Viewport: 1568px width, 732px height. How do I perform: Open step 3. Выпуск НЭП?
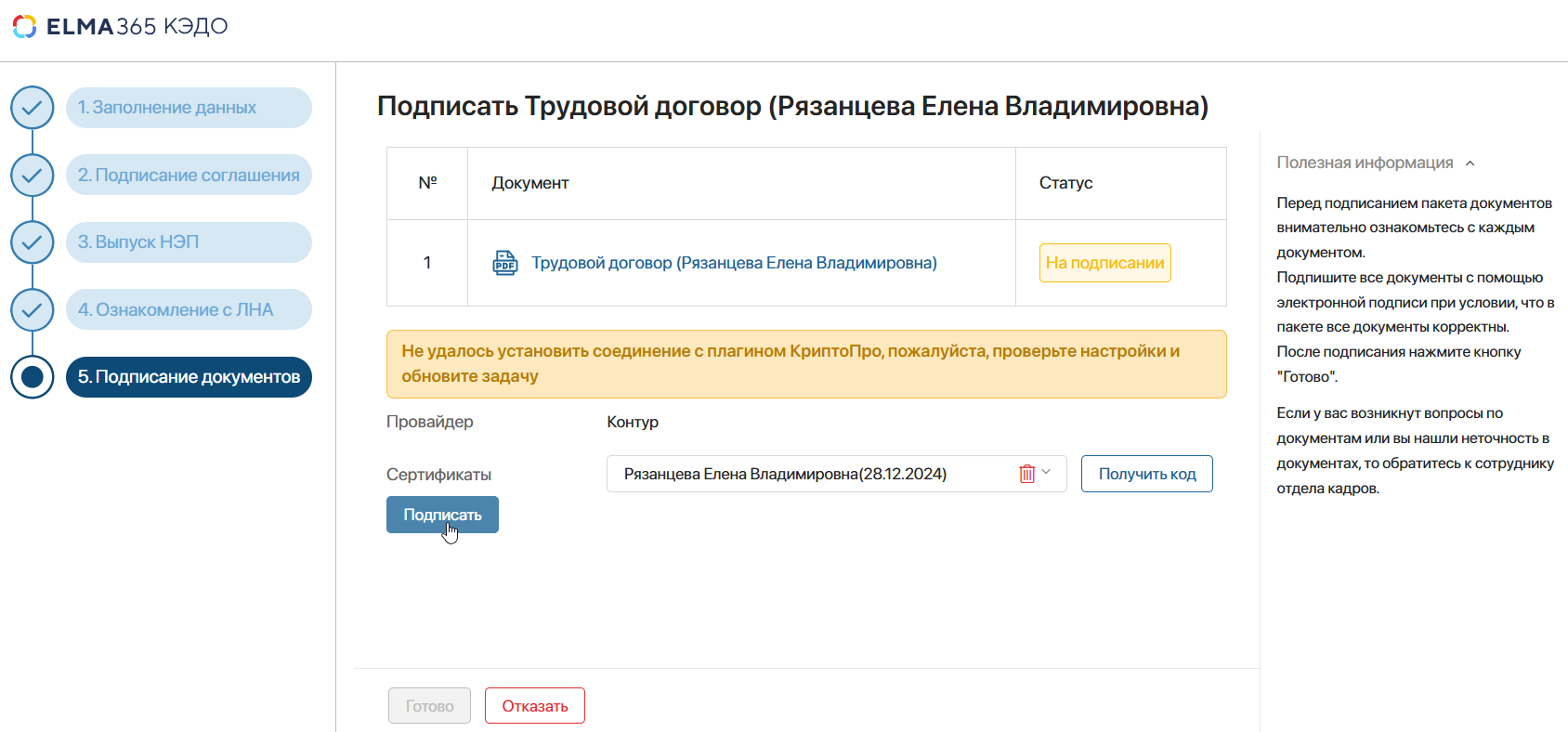click(189, 242)
